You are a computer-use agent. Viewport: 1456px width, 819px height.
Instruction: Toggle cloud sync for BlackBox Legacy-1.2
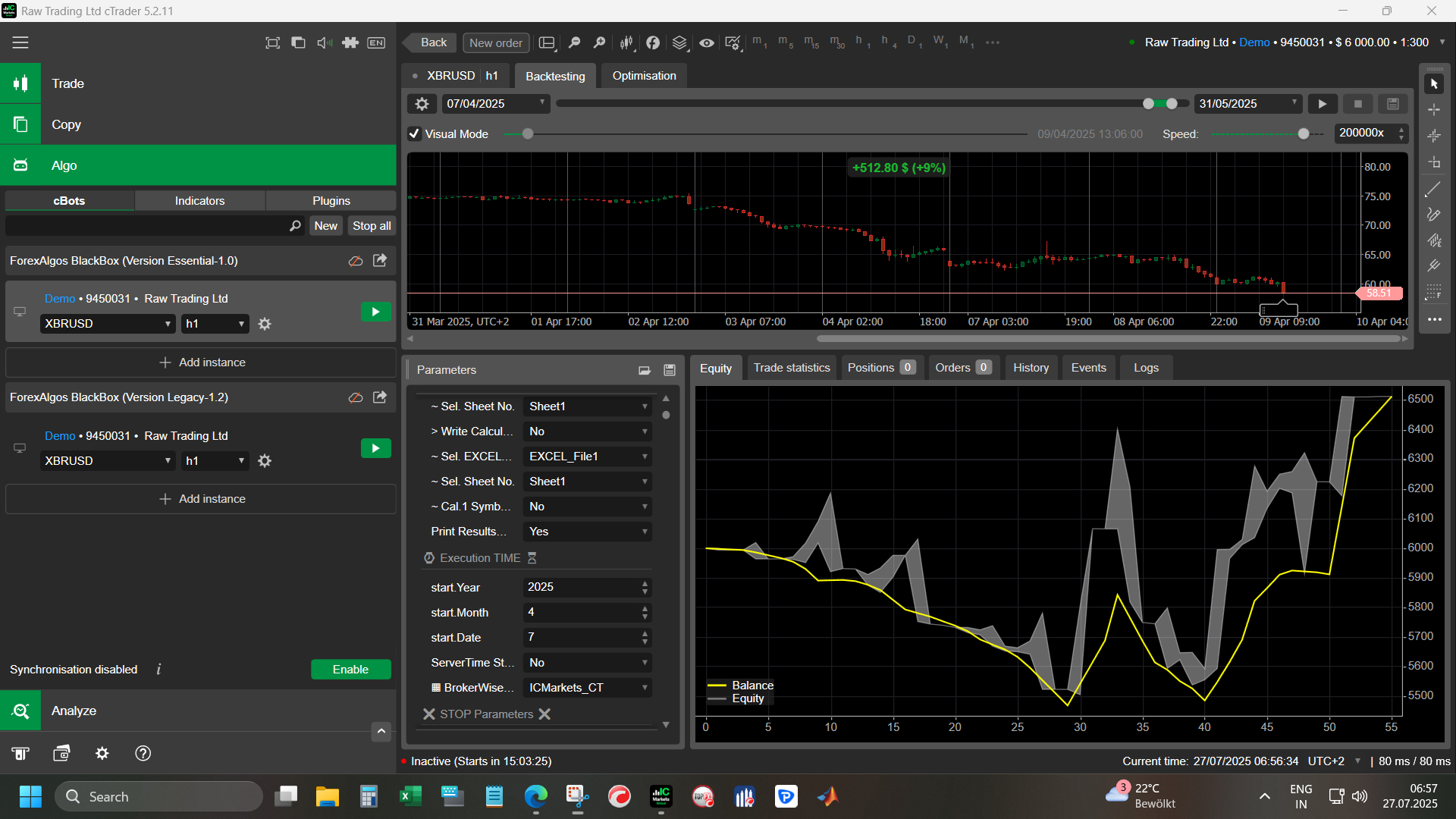point(355,397)
